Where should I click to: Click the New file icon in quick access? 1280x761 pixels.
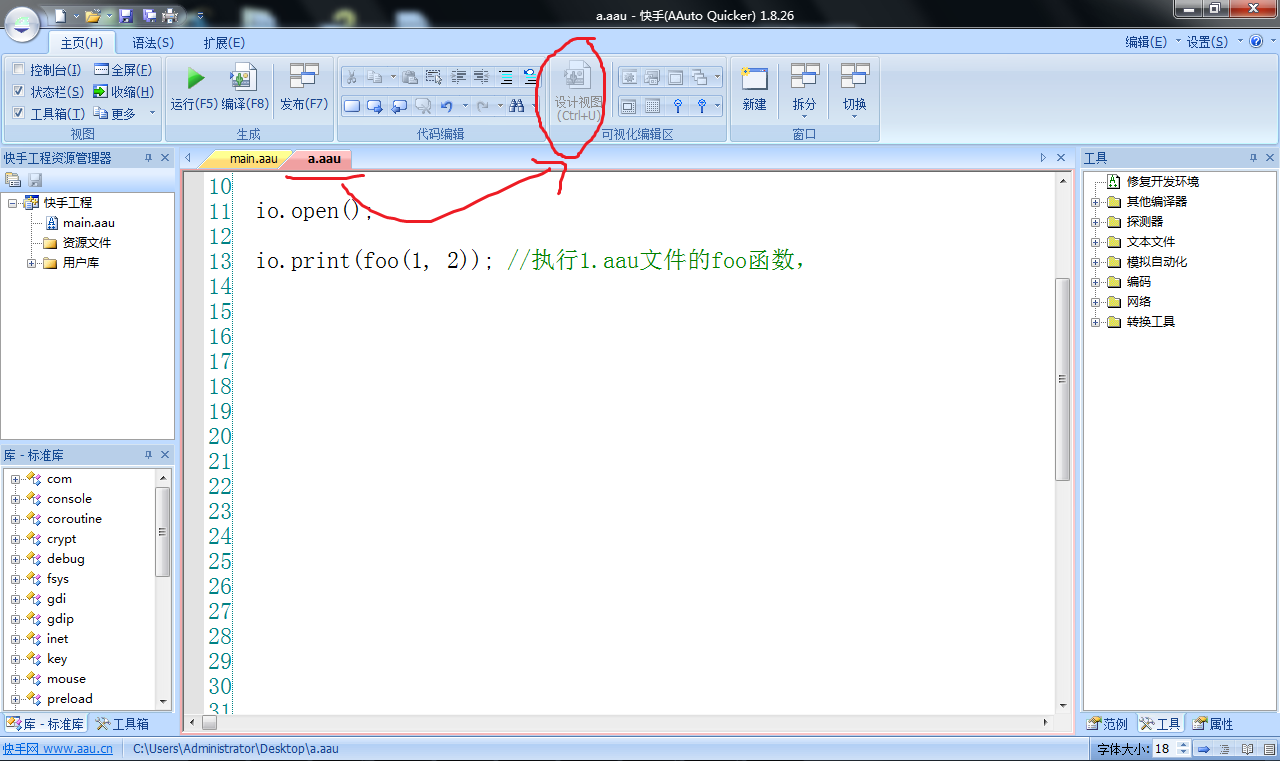point(61,16)
